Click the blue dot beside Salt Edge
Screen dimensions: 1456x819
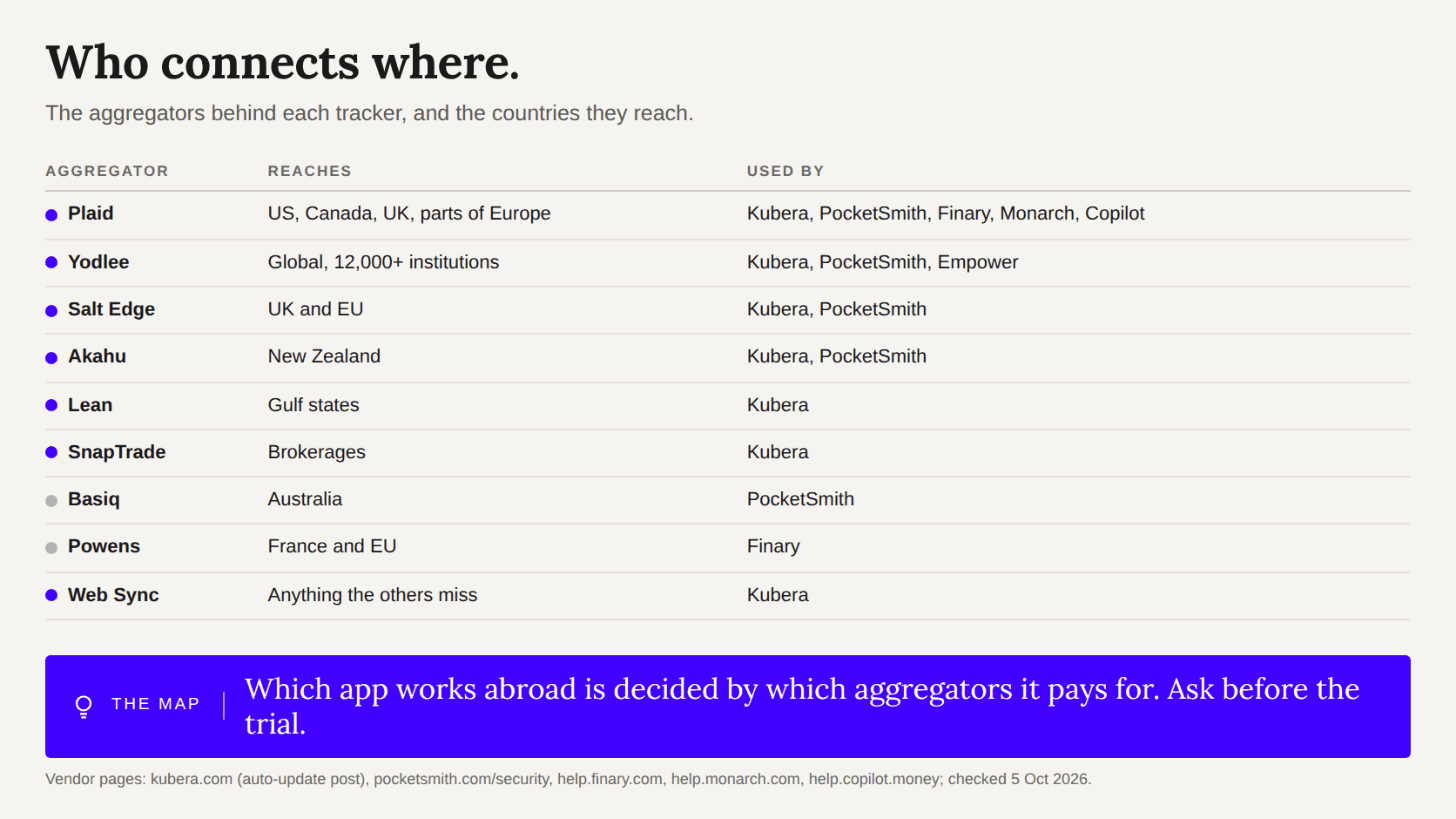click(51, 311)
